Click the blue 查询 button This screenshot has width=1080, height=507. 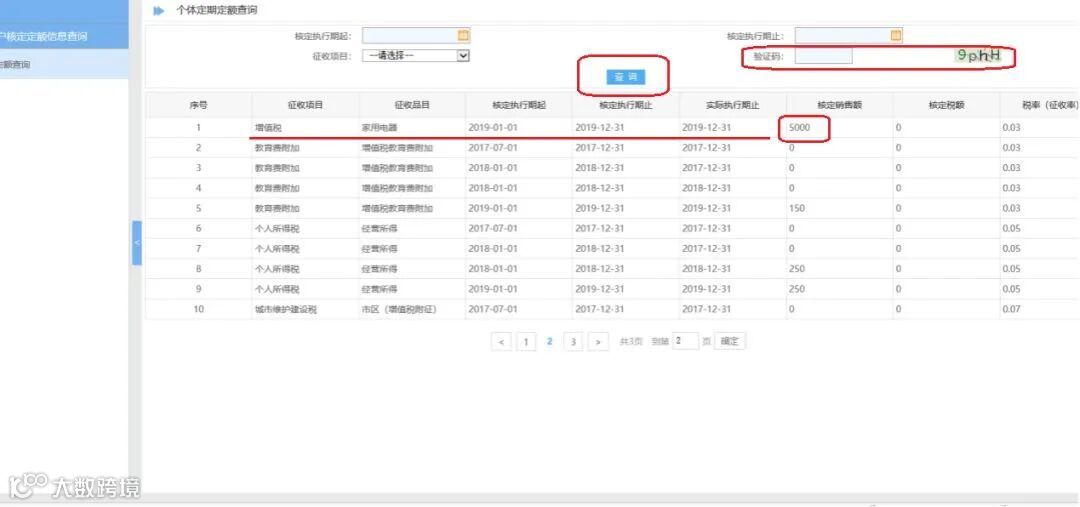625,77
